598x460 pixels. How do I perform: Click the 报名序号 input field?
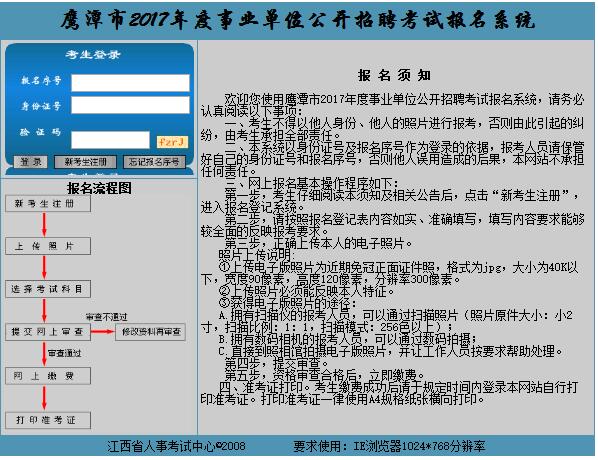click(x=130, y=82)
